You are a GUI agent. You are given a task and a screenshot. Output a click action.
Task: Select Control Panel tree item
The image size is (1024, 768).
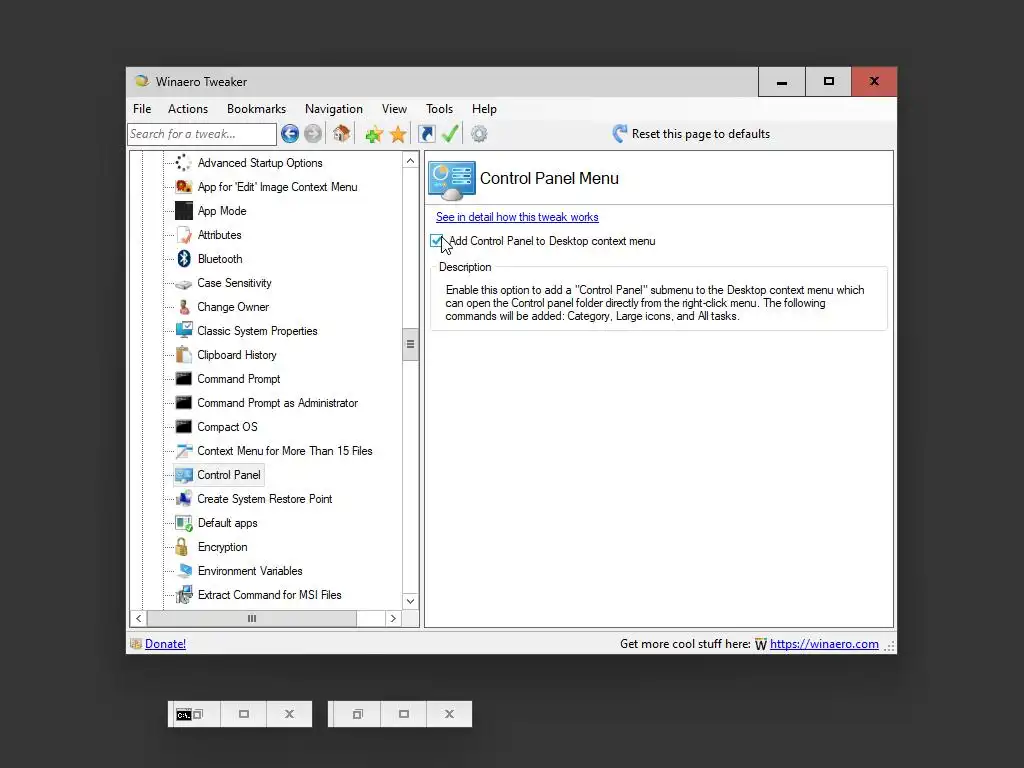point(229,475)
